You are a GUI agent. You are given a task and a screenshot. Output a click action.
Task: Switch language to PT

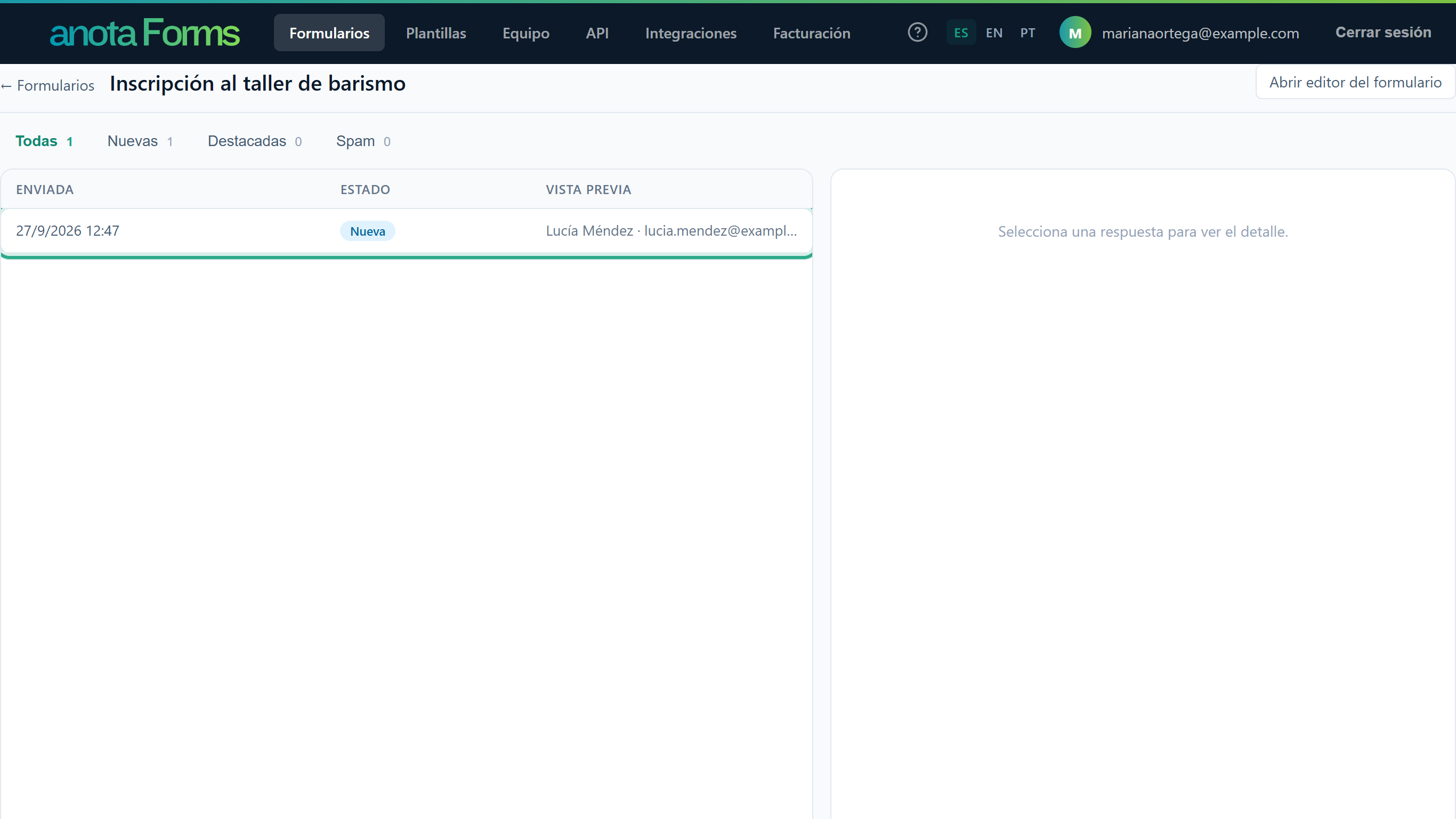pos(1028,33)
